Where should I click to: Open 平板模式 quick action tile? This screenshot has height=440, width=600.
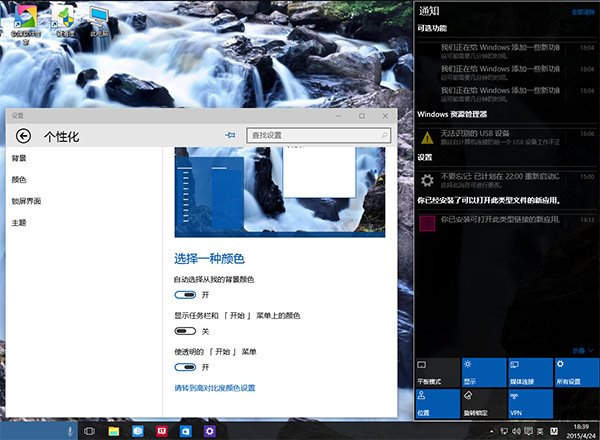[435, 372]
